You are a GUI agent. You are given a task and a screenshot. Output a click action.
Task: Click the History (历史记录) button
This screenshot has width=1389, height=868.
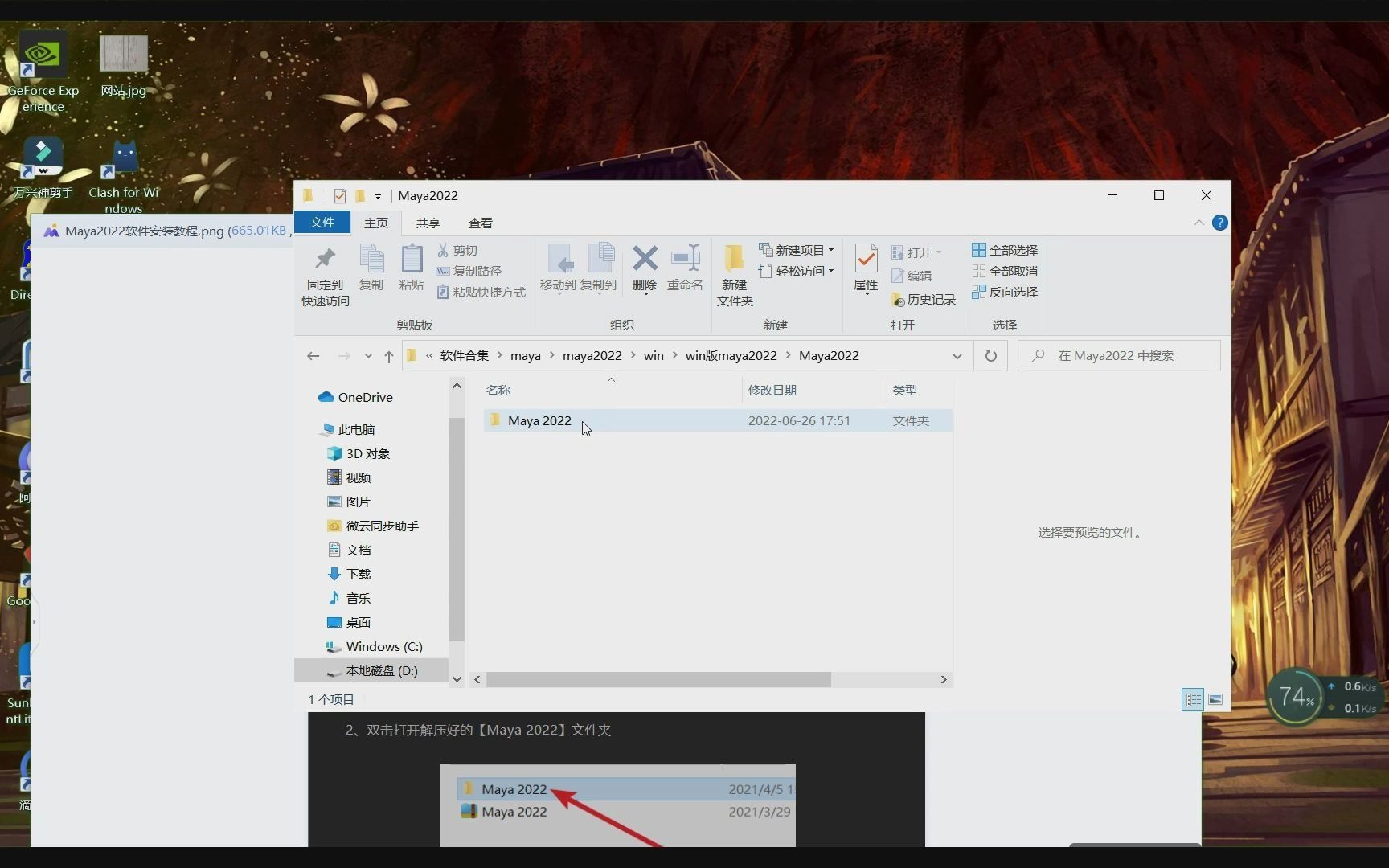pyautogui.click(x=923, y=299)
